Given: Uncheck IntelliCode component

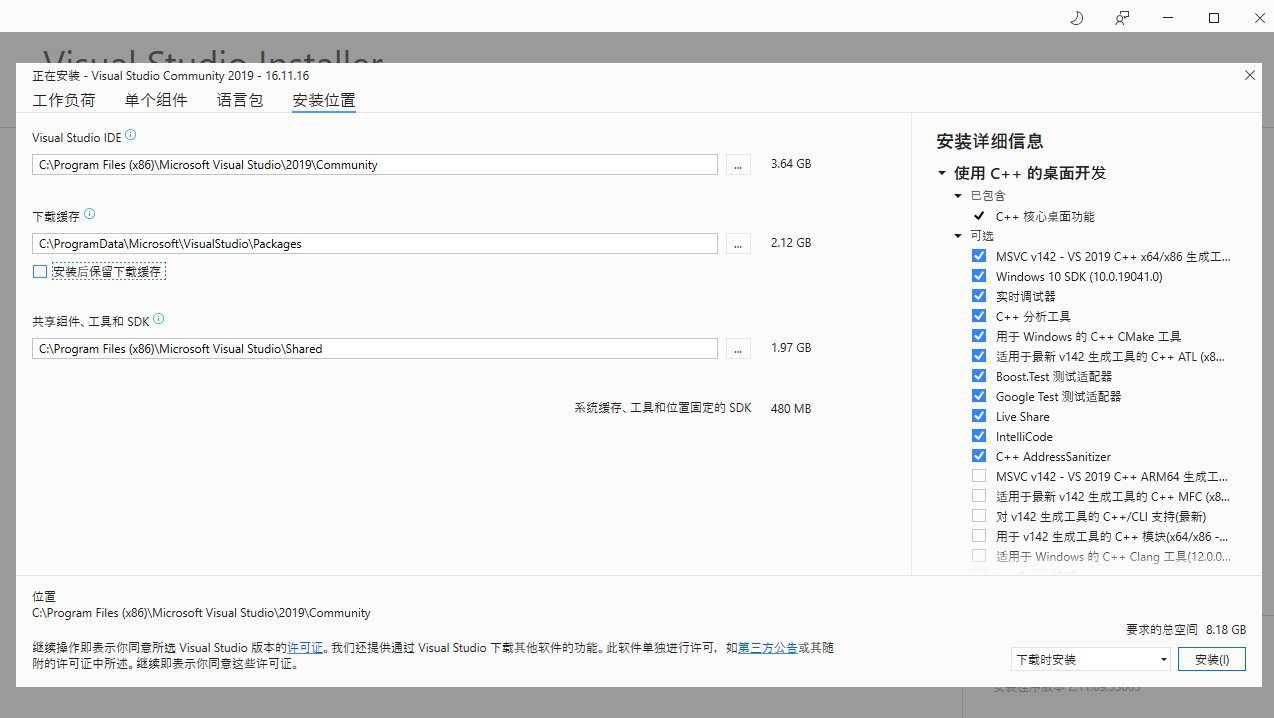Looking at the screenshot, I should 979,436.
